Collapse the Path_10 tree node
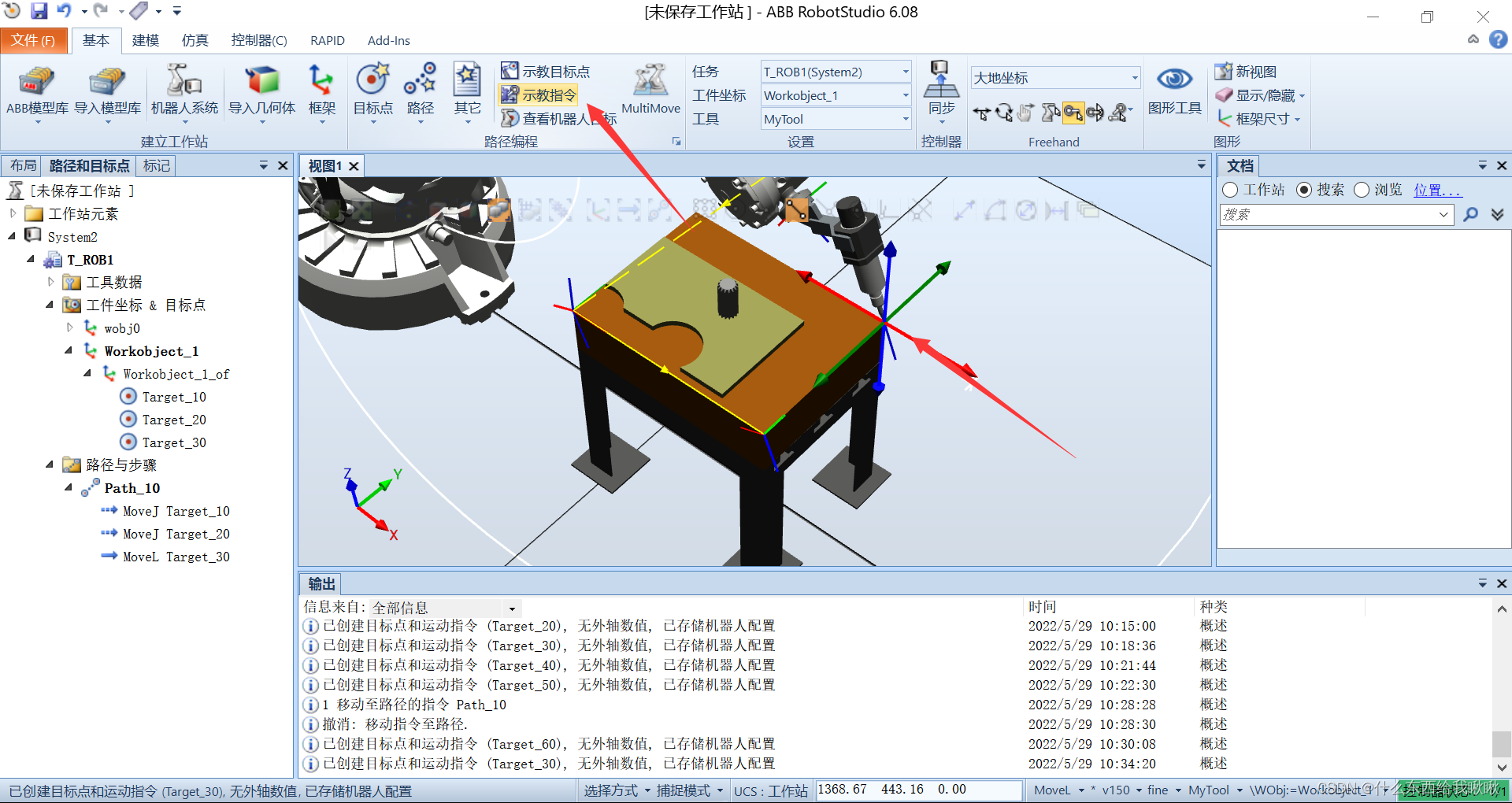1512x803 pixels. tap(69, 488)
